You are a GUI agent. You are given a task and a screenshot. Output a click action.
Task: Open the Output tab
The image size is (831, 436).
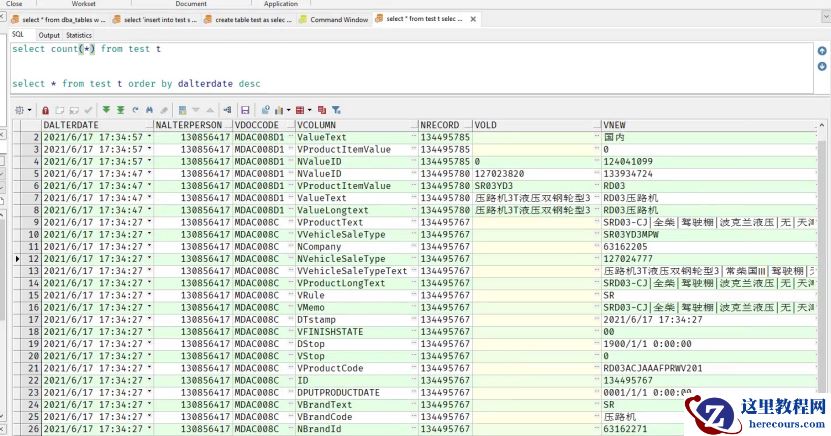[x=49, y=35]
